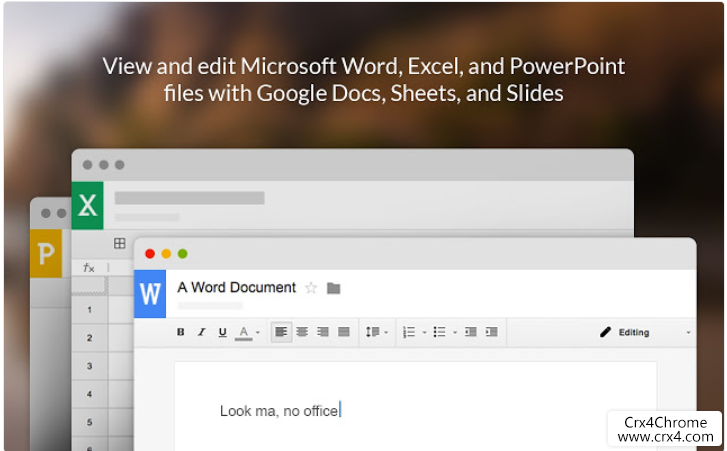The width and height of the screenshot is (727, 451).
Task: Apply a numbered list
Action: pos(409,332)
